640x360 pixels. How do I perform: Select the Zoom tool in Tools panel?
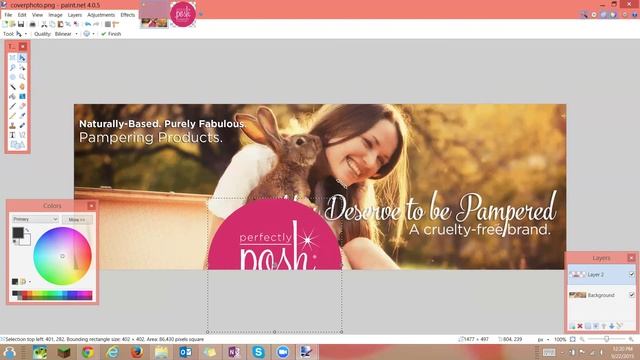(x=22, y=77)
